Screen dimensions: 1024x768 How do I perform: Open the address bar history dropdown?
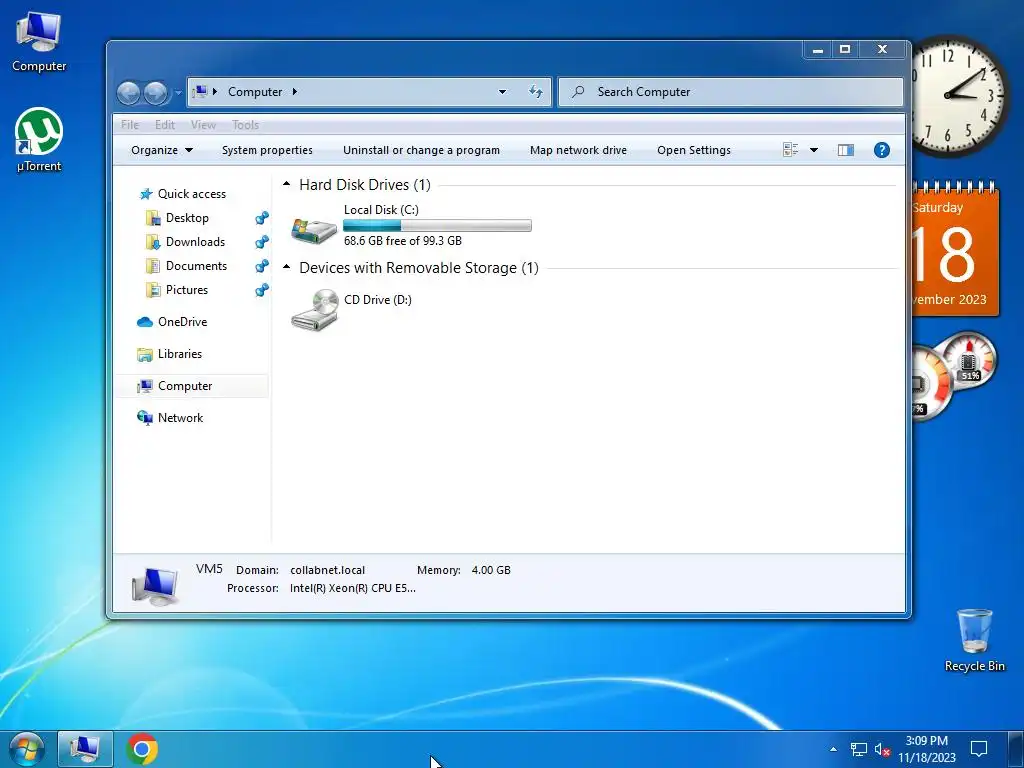502,91
